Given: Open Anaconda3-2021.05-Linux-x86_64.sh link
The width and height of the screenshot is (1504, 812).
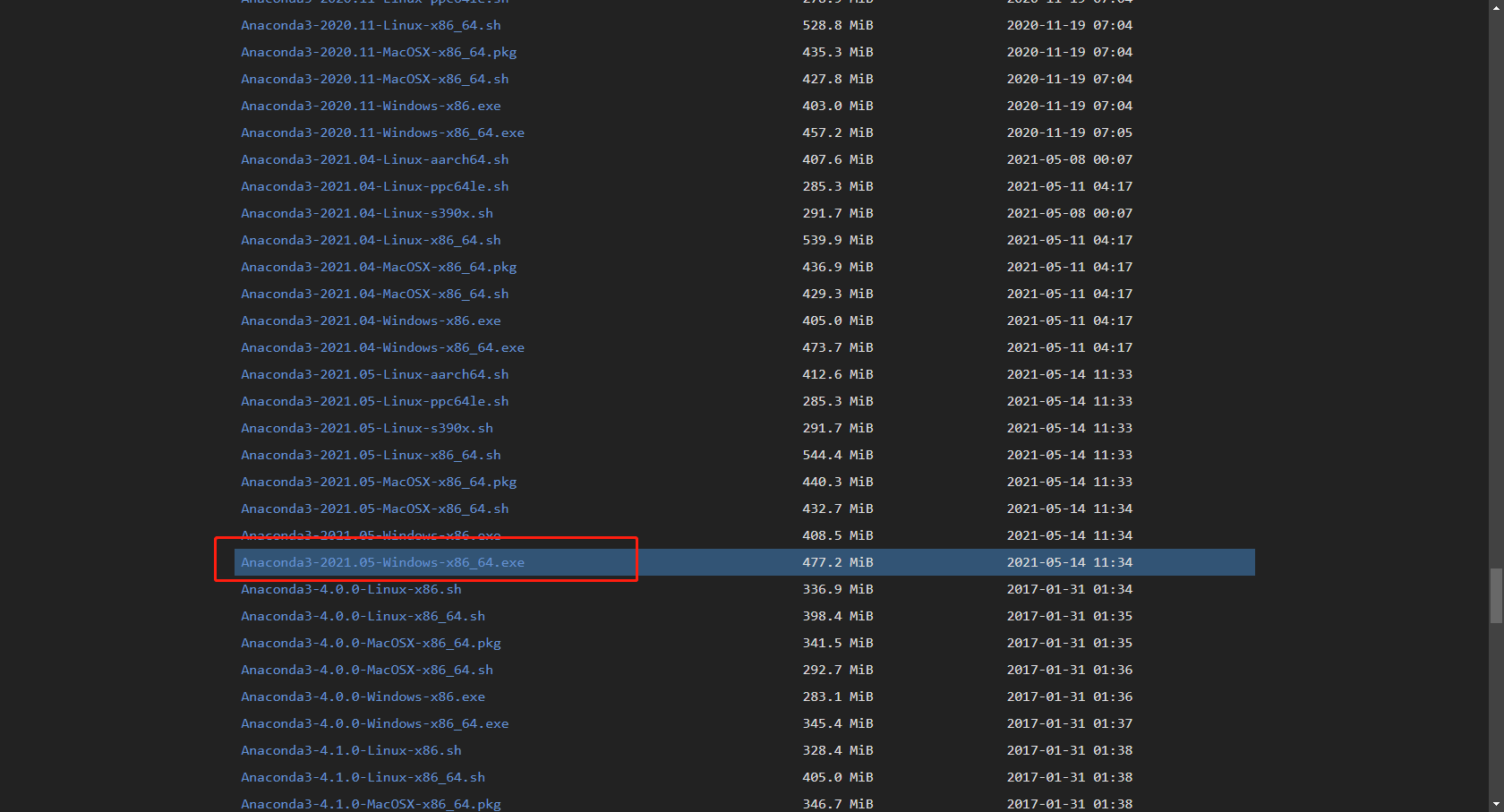Looking at the screenshot, I should [371, 455].
